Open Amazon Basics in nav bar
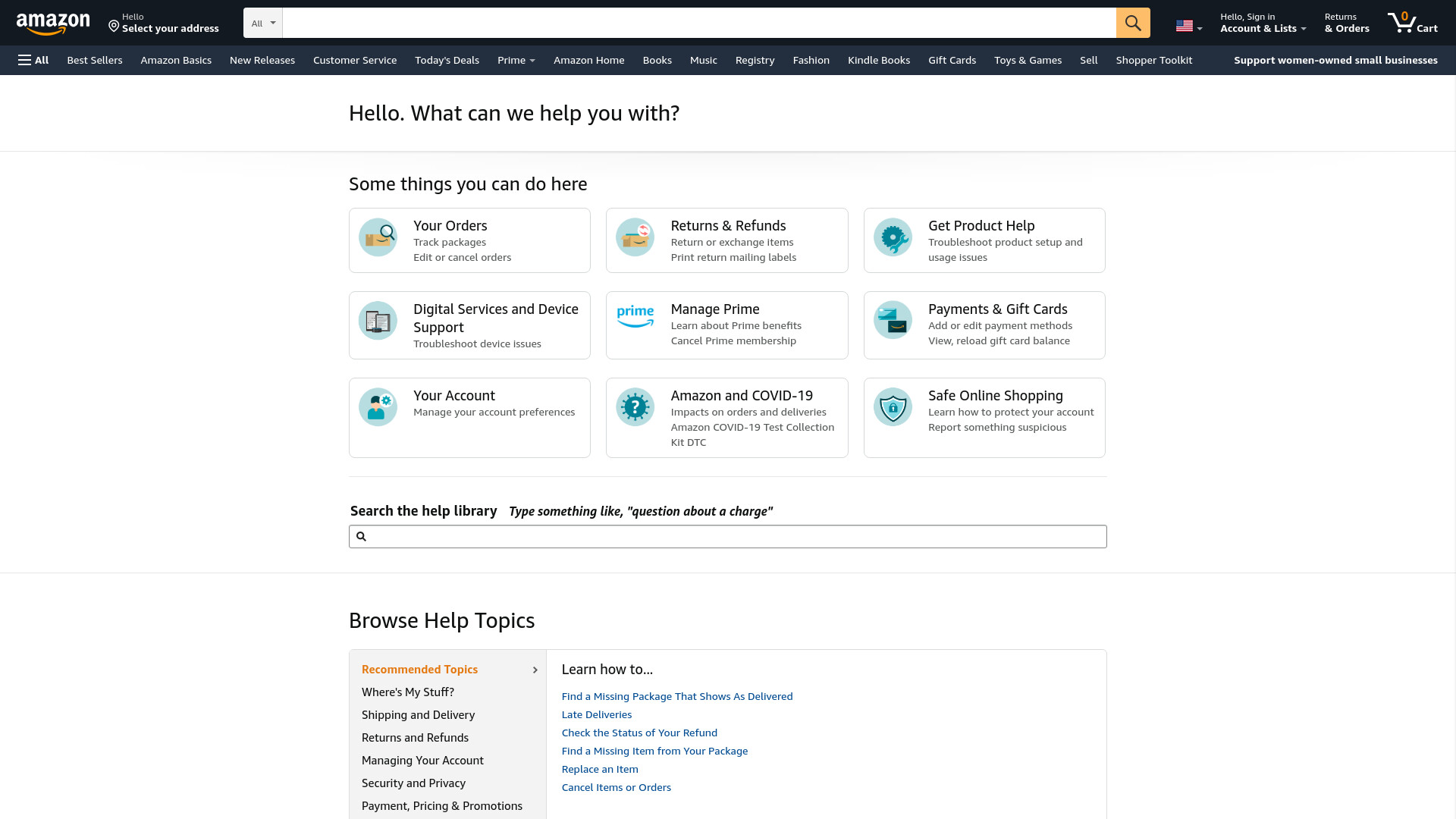Viewport: 1456px width, 819px height. pyautogui.click(x=176, y=60)
